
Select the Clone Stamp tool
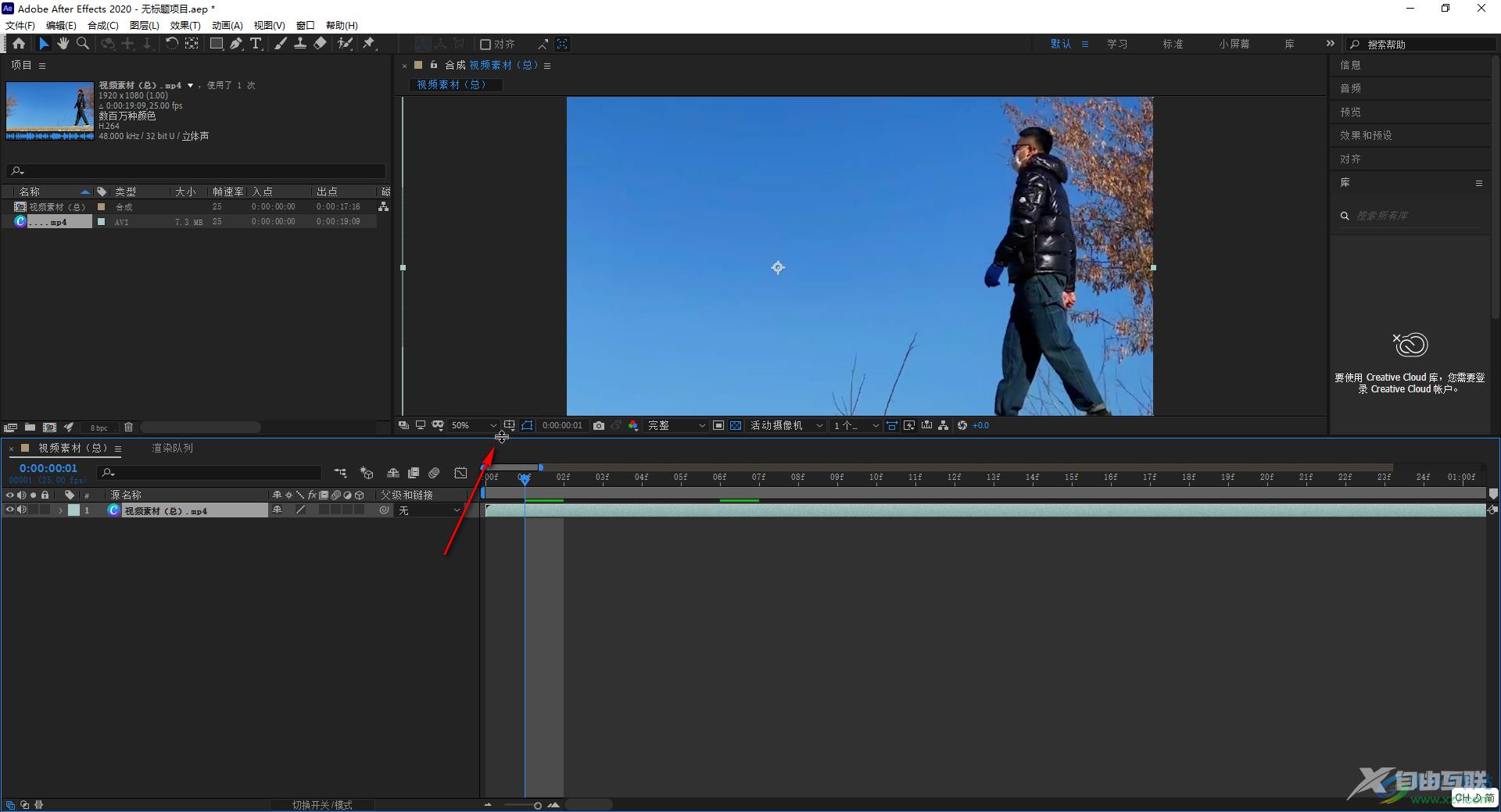pyautogui.click(x=300, y=44)
